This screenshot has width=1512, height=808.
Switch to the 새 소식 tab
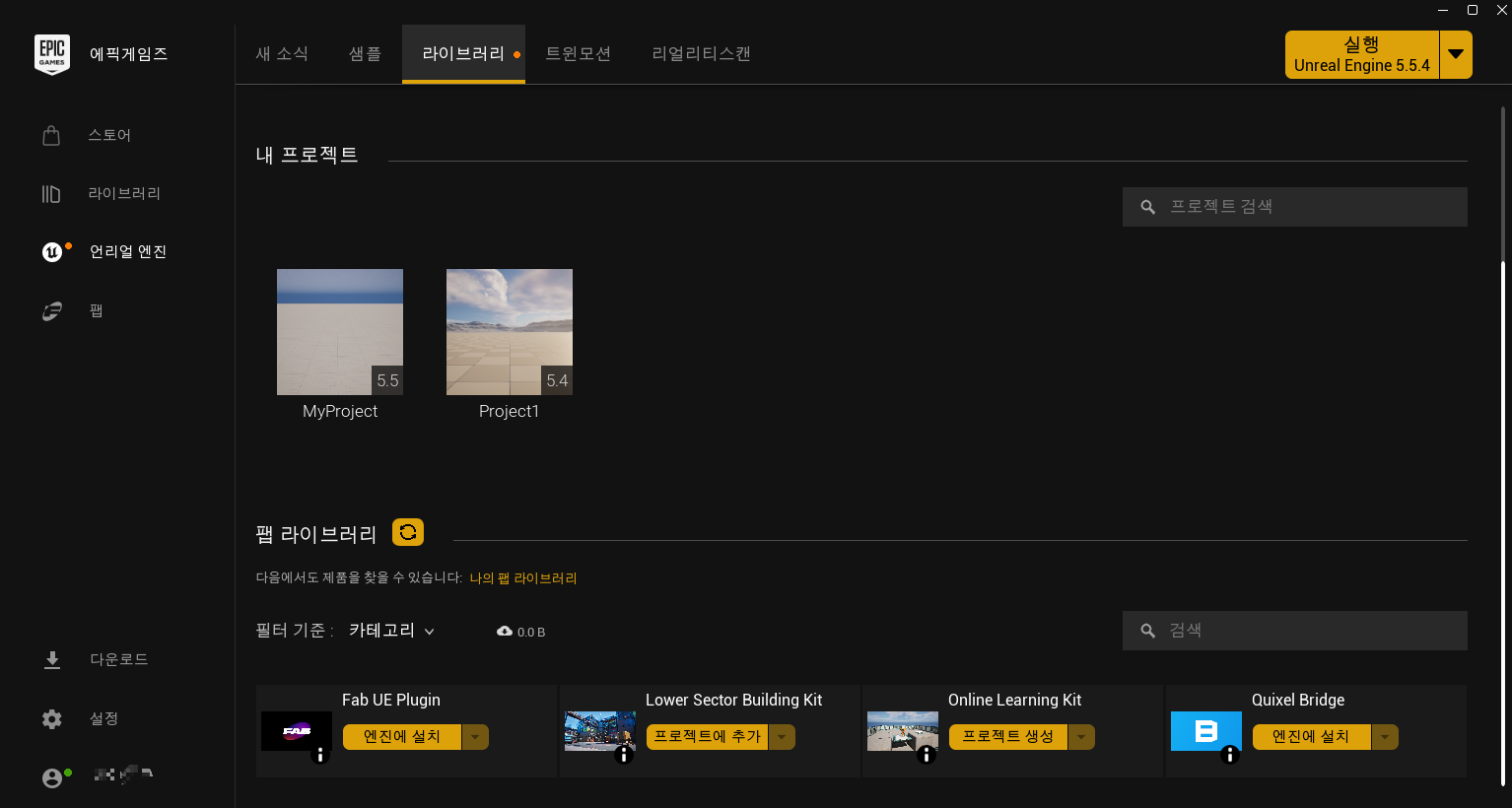[x=282, y=54]
